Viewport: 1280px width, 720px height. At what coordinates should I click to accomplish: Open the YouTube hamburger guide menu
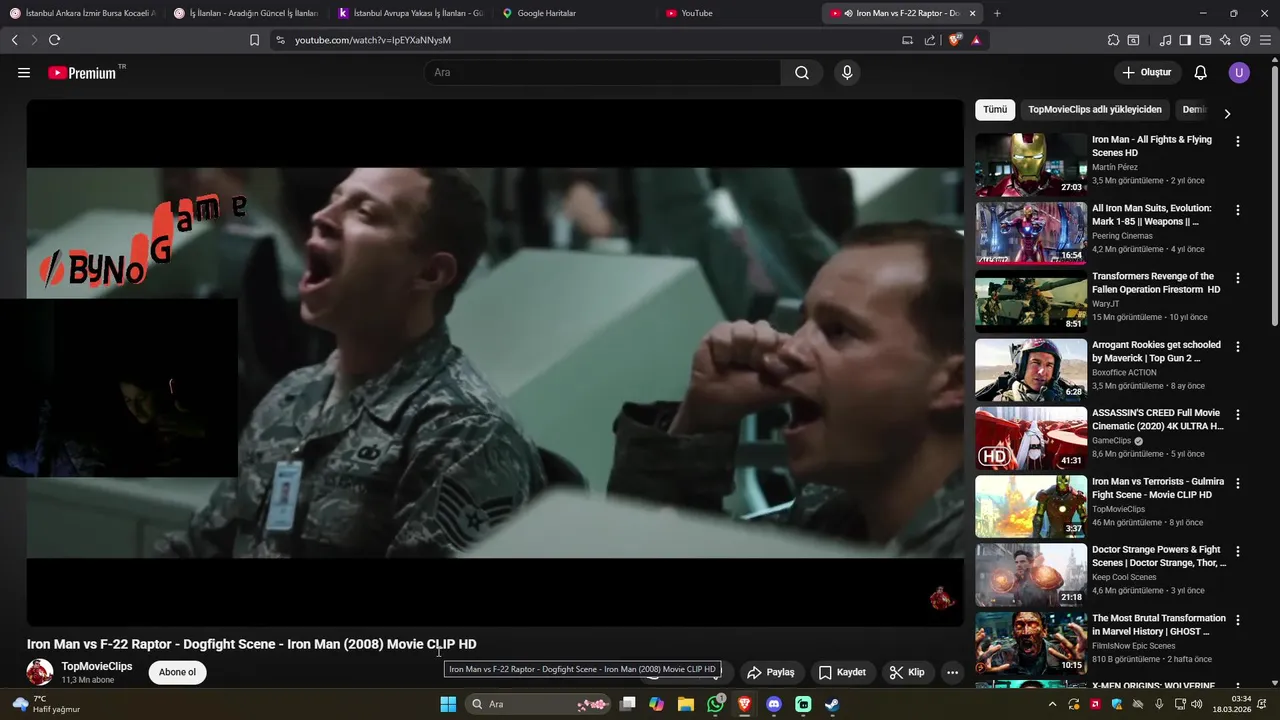click(24, 73)
